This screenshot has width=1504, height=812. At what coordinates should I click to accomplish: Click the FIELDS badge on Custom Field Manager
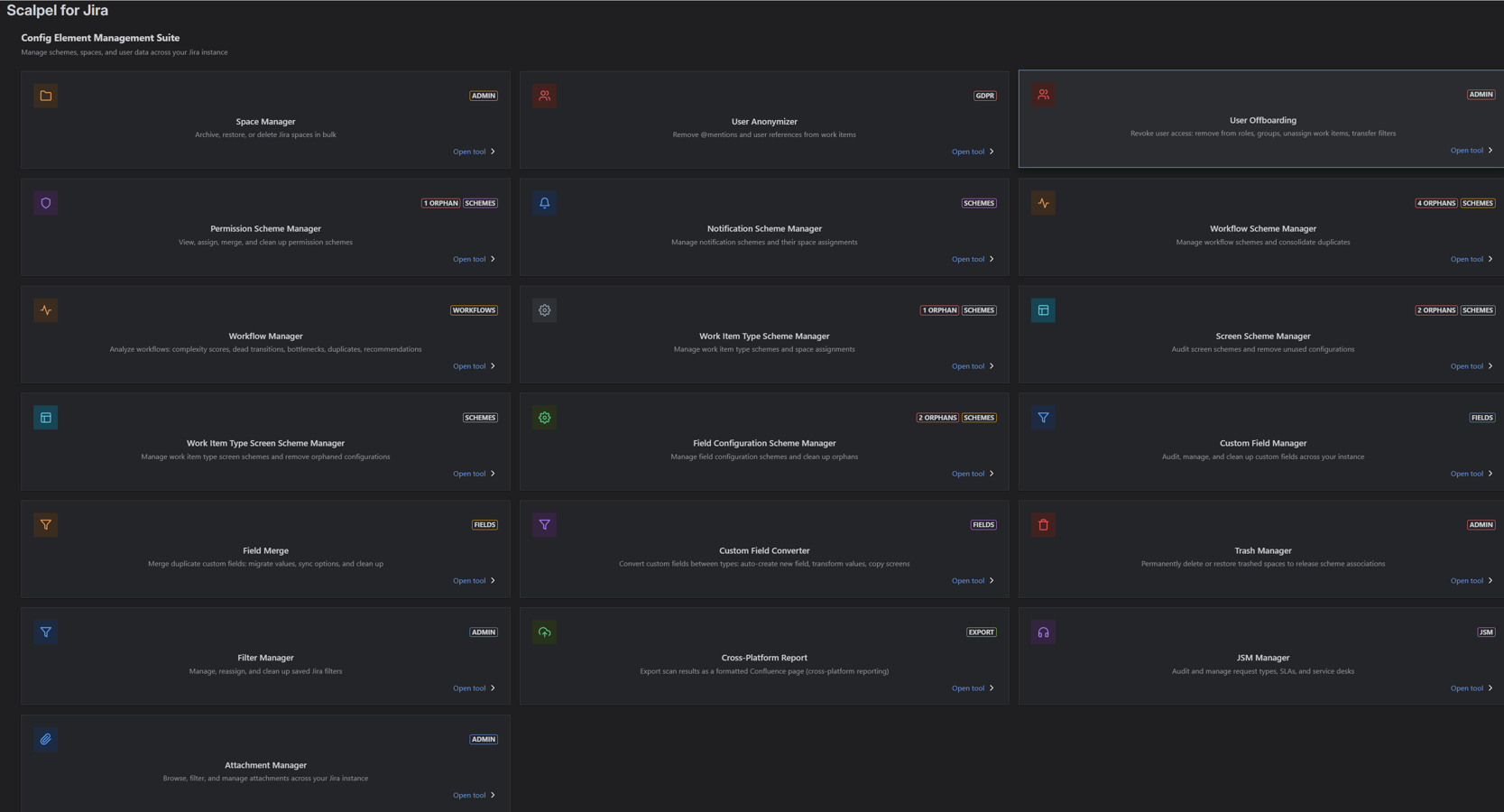1482,418
